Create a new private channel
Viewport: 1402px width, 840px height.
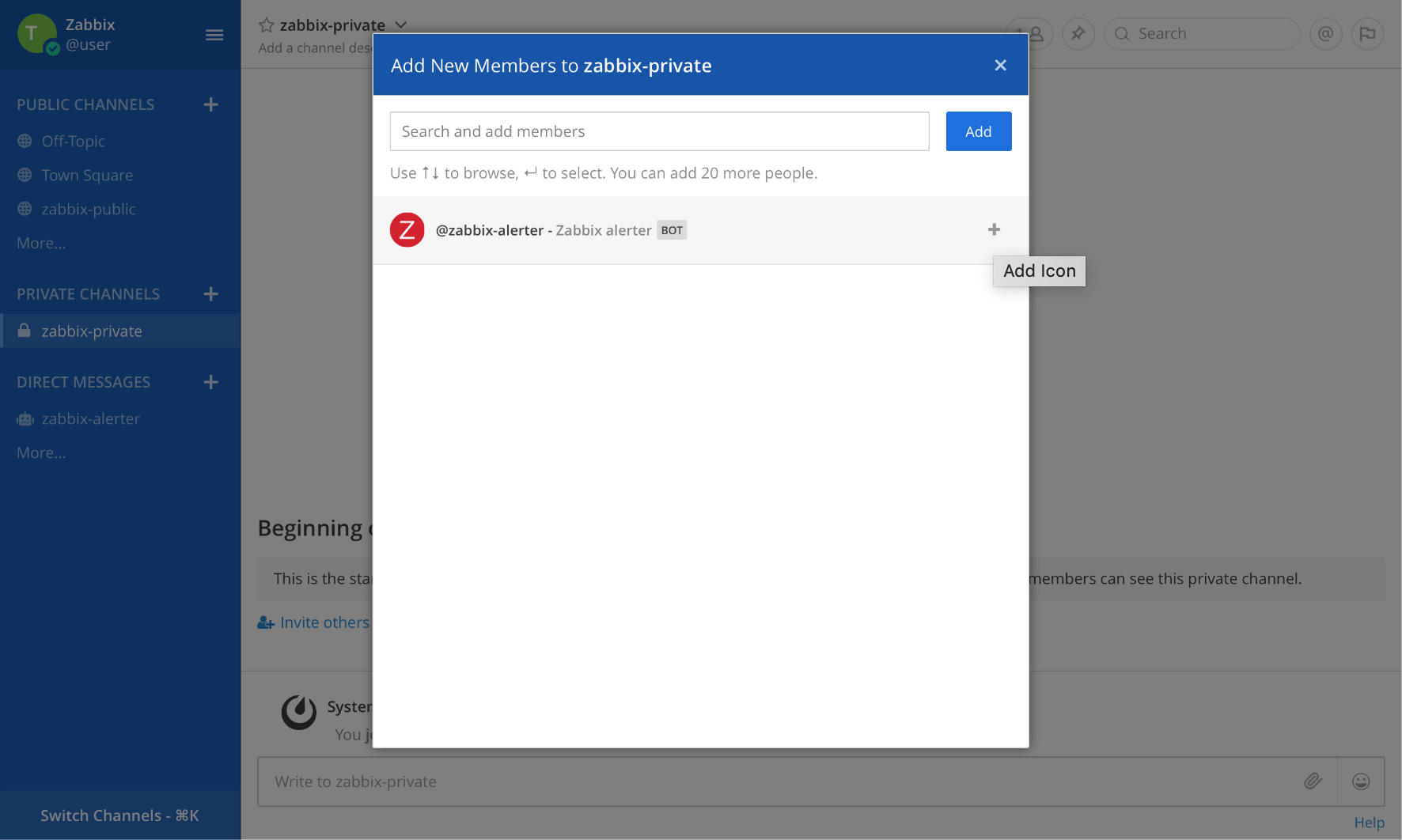tap(210, 294)
